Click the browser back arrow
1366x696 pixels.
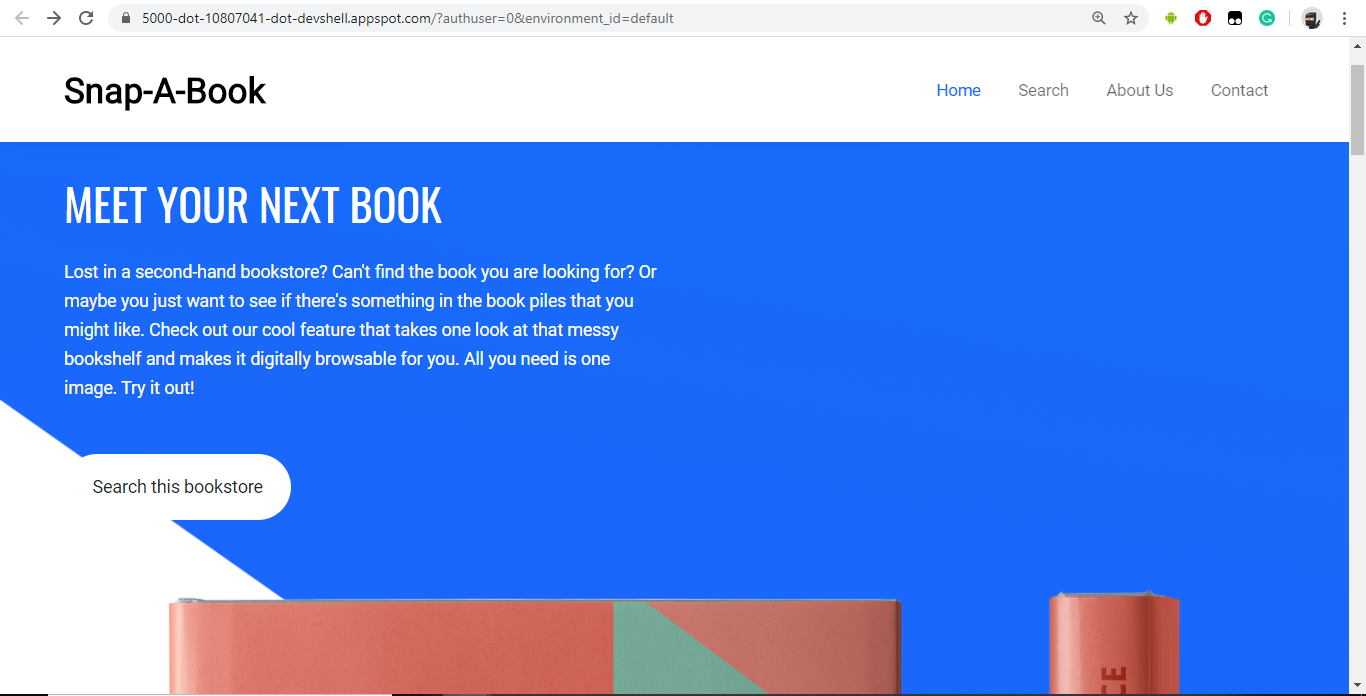point(22,18)
